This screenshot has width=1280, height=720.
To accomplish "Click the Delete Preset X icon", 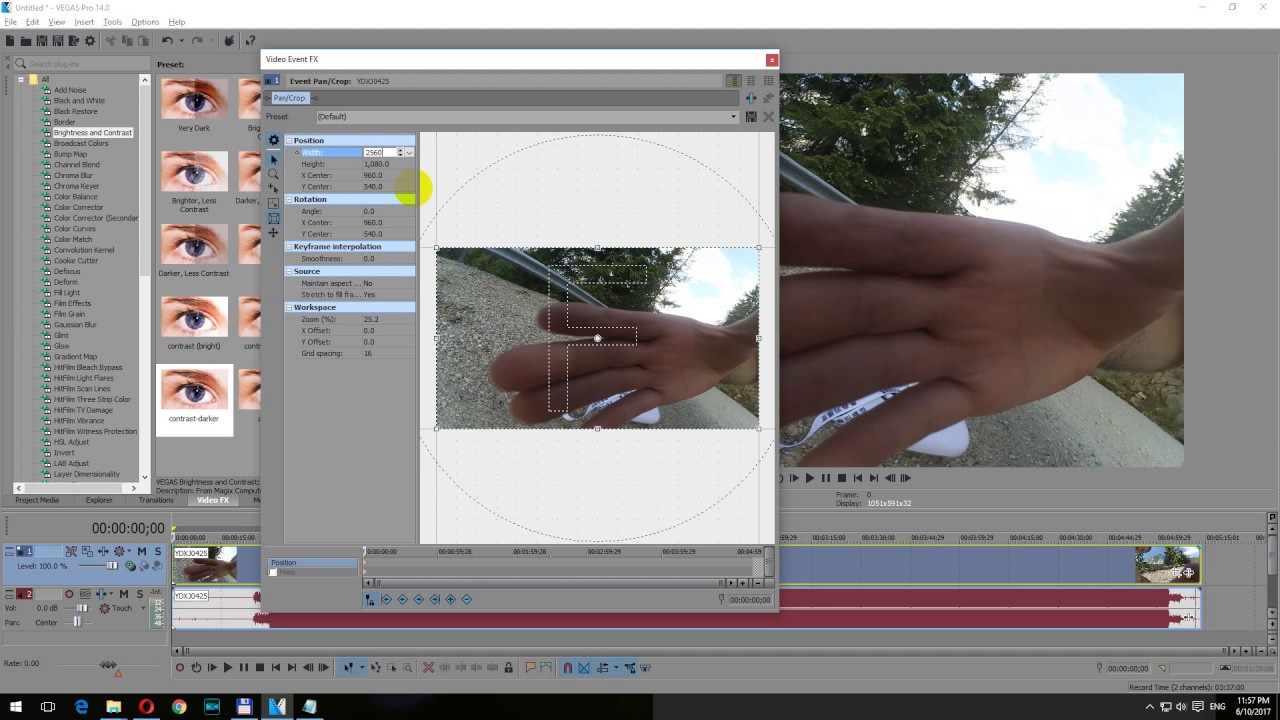I will 768,116.
